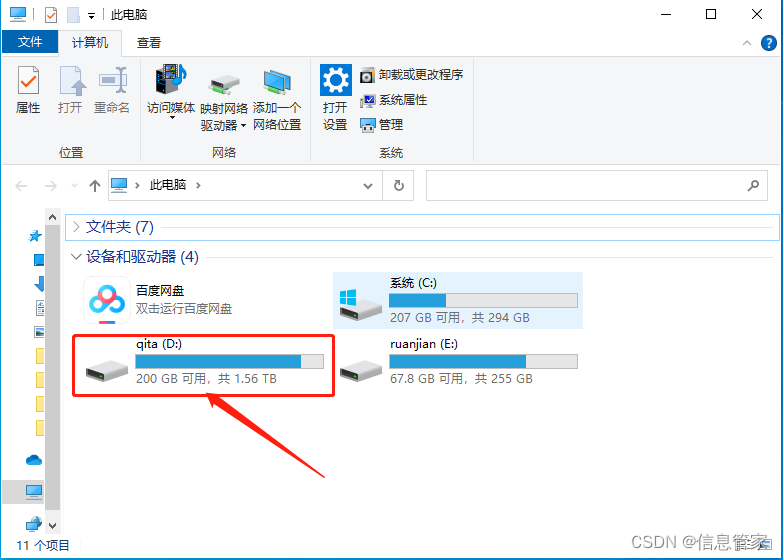Image resolution: width=783 pixels, height=560 pixels.
Task: Click the blue help question mark icon
Action: point(769,43)
